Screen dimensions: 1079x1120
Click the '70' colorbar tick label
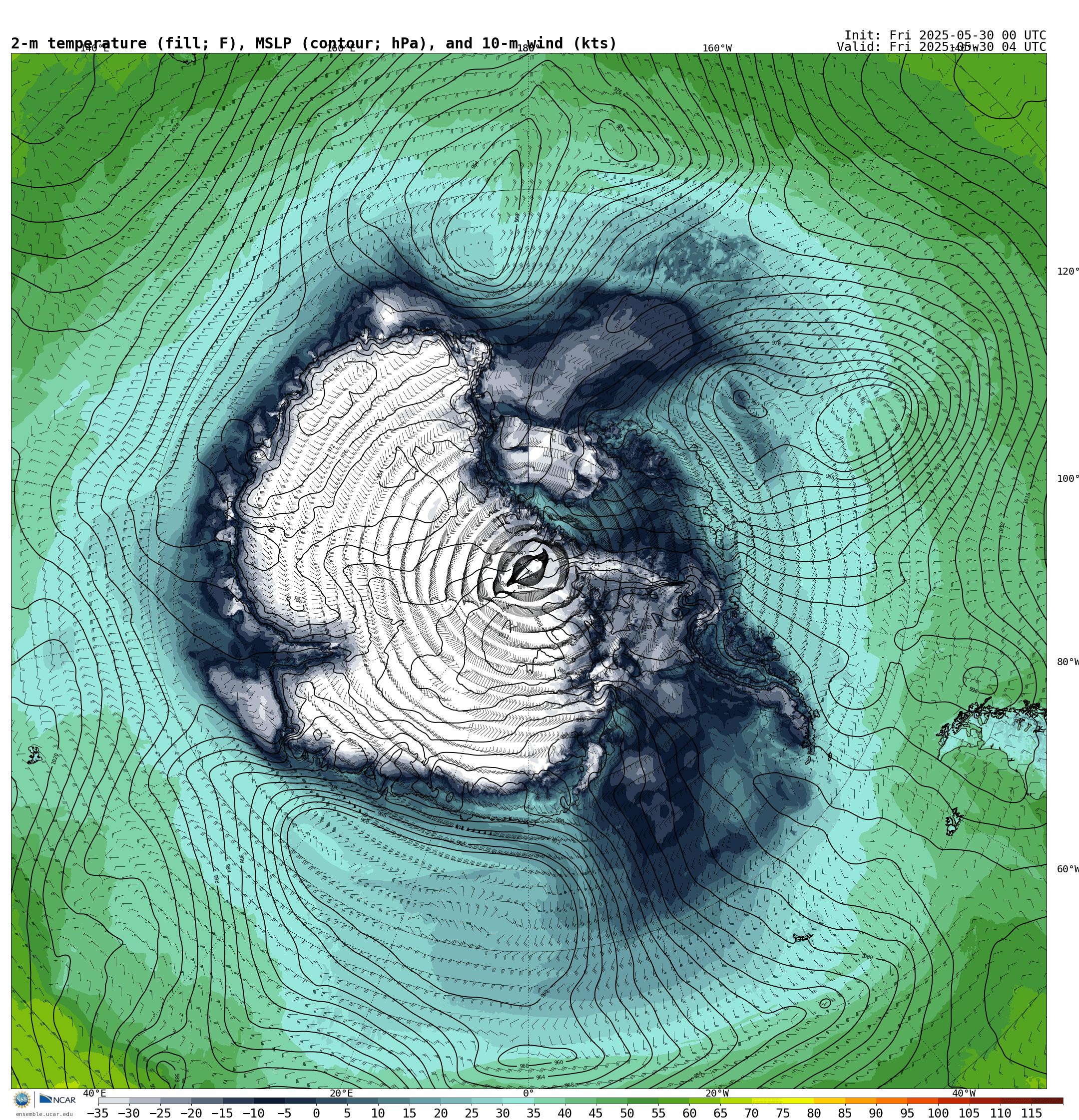point(751,1113)
